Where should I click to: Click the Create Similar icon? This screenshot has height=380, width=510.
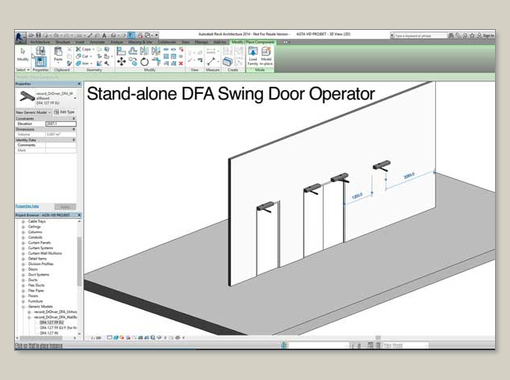pyautogui.click(x=228, y=62)
